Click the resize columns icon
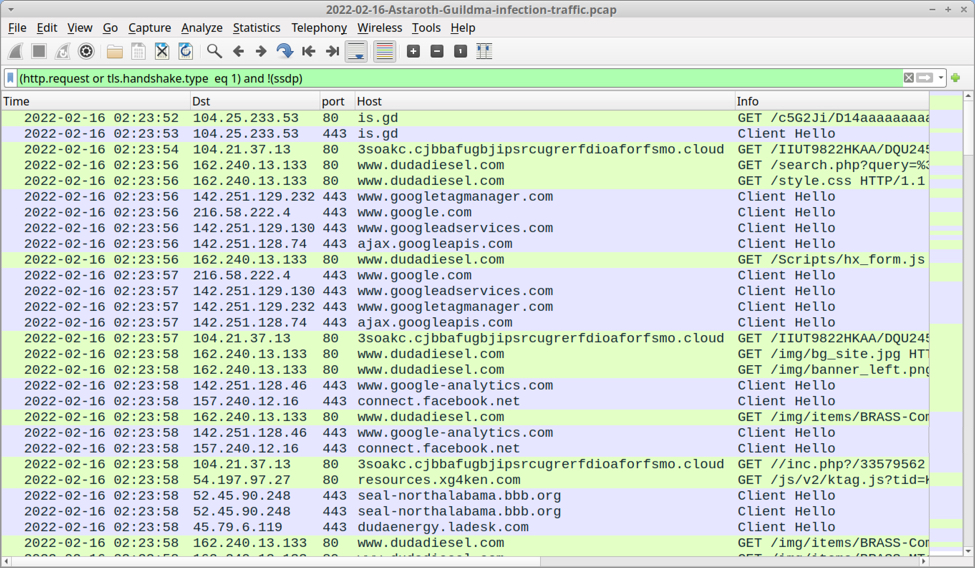975x568 pixels. point(484,51)
